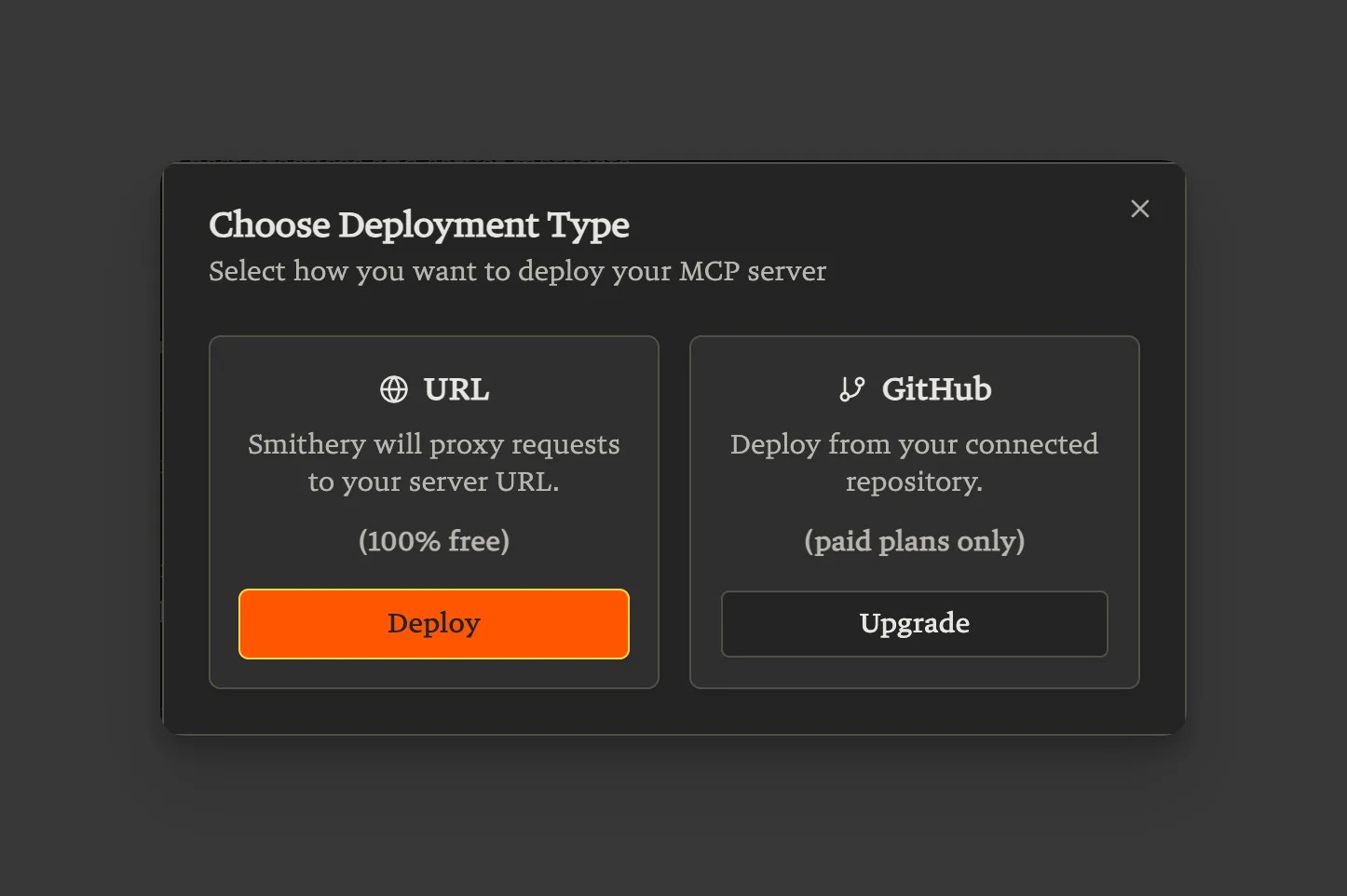Click the "Deploy from your connected" line

(x=914, y=444)
